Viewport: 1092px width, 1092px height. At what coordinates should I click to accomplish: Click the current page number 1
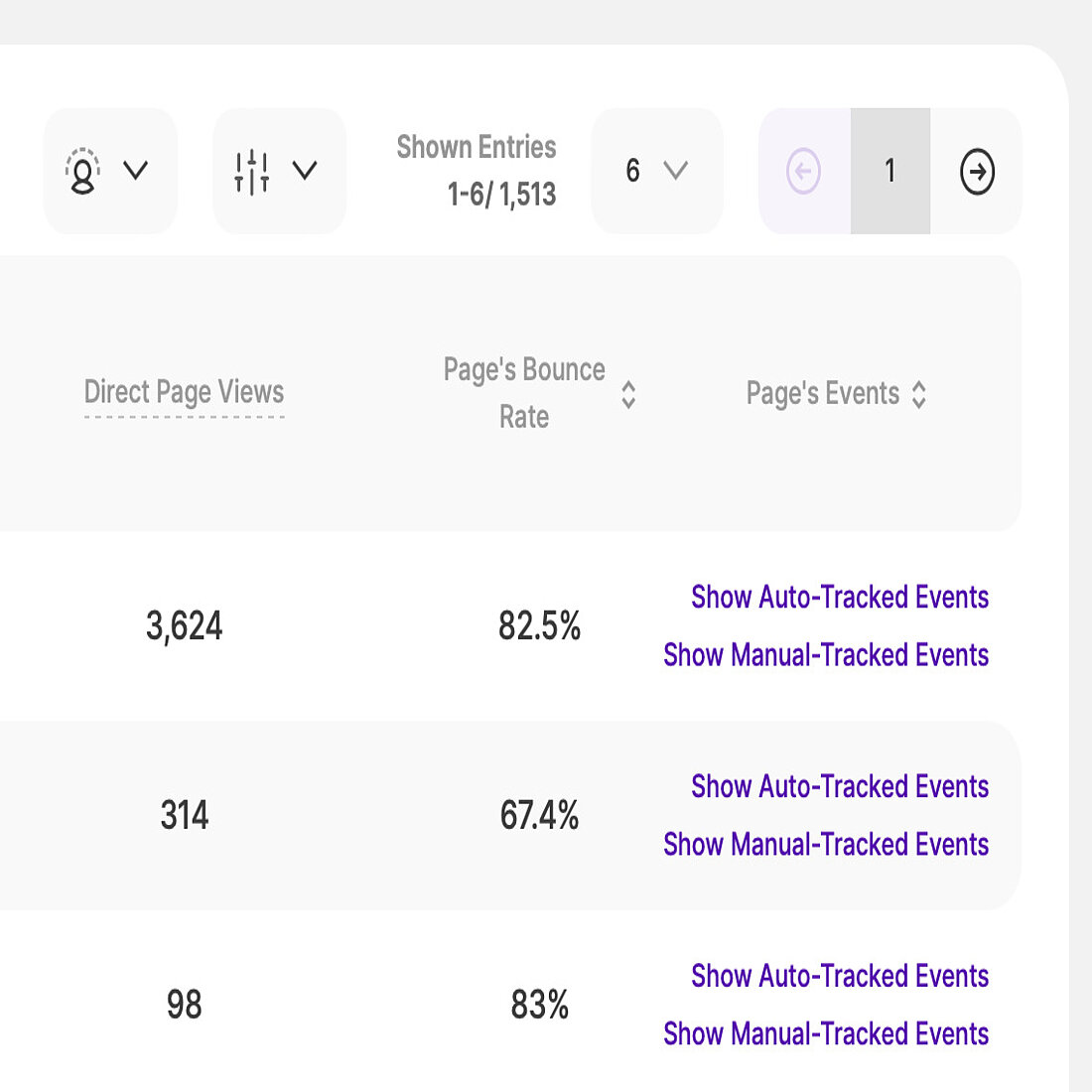(889, 171)
